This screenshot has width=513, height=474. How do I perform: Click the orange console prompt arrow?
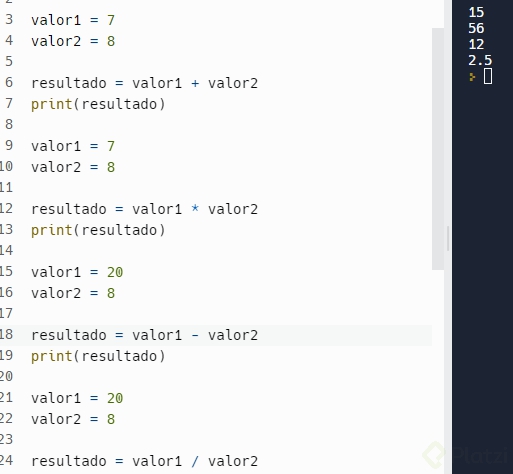point(472,77)
